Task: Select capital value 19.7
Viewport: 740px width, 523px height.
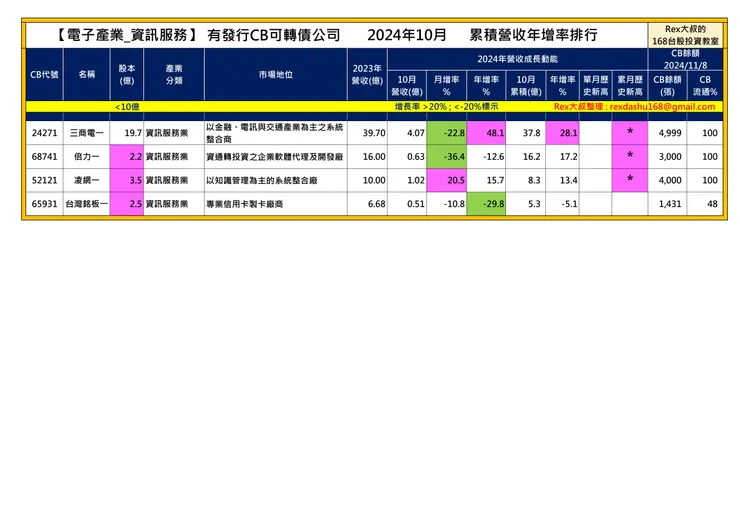Action: coord(133,133)
